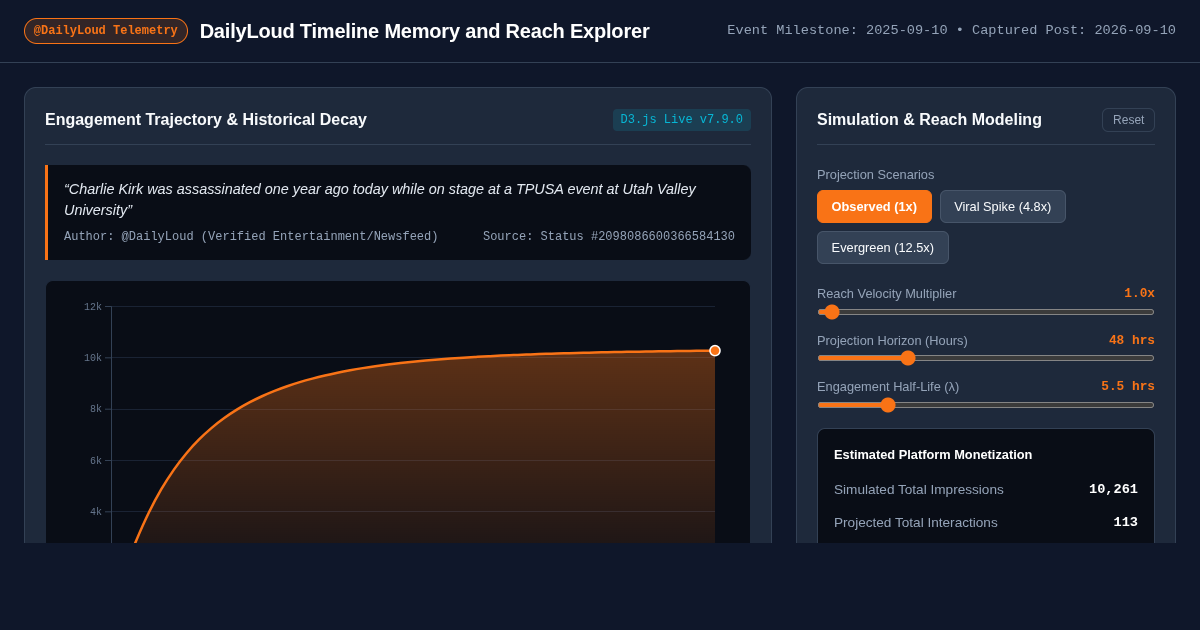
Task: Click the 5.5 hrs half-life value
Action: (1128, 386)
